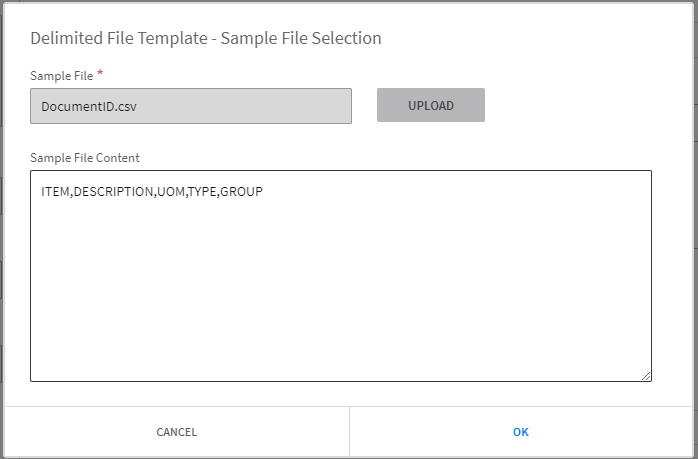Viewport: 698px width, 459px height.
Task: Click the dimmed backdrop left of dialog
Action: [1, 230]
